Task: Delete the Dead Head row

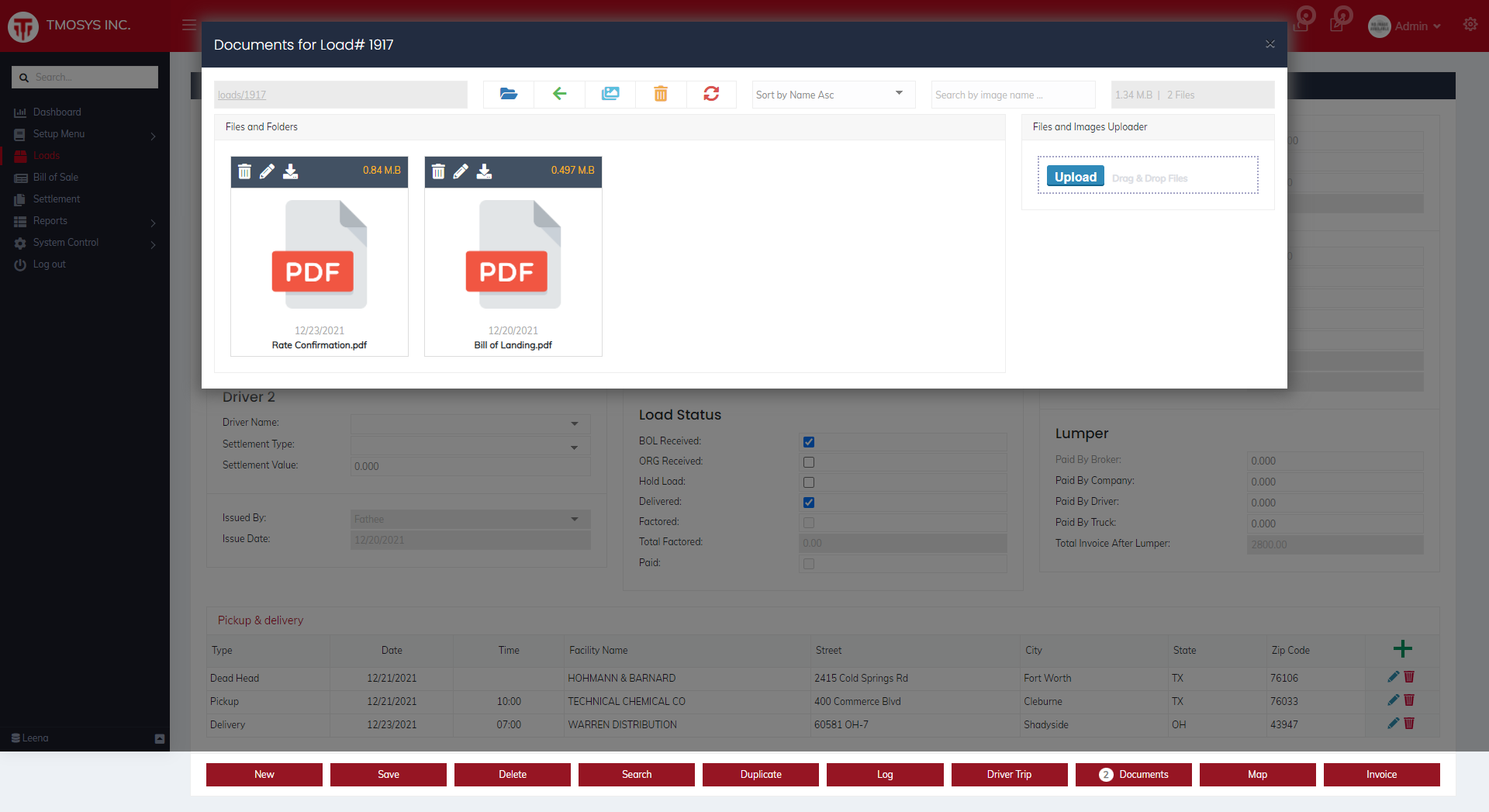Action: 1409,677
